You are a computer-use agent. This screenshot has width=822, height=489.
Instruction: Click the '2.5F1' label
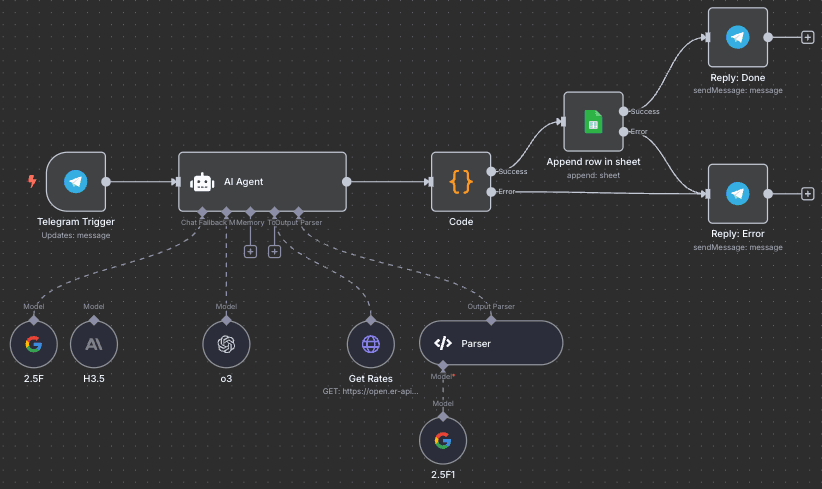[x=443, y=475]
